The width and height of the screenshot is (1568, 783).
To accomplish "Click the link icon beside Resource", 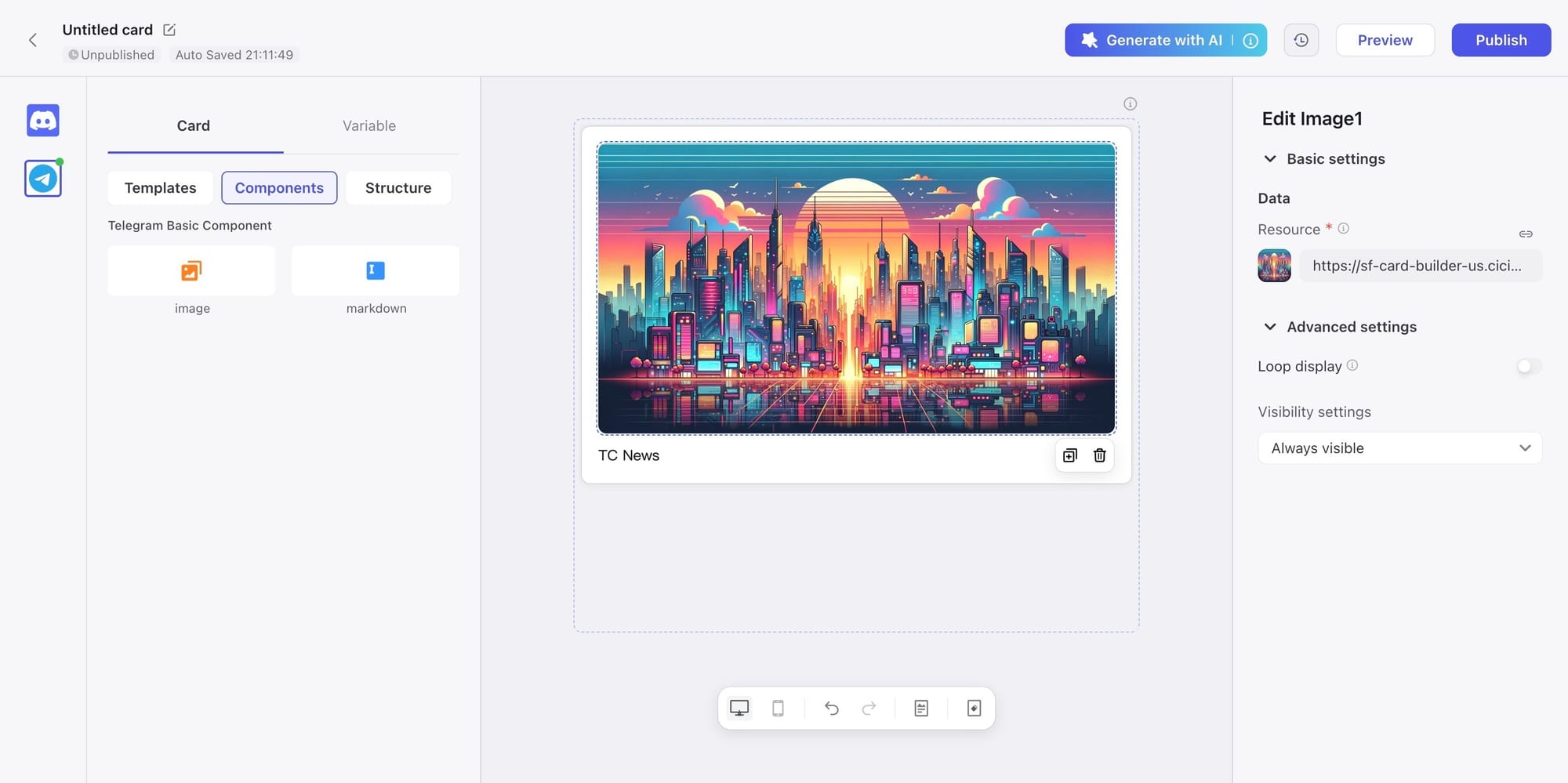I will tap(1526, 234).
